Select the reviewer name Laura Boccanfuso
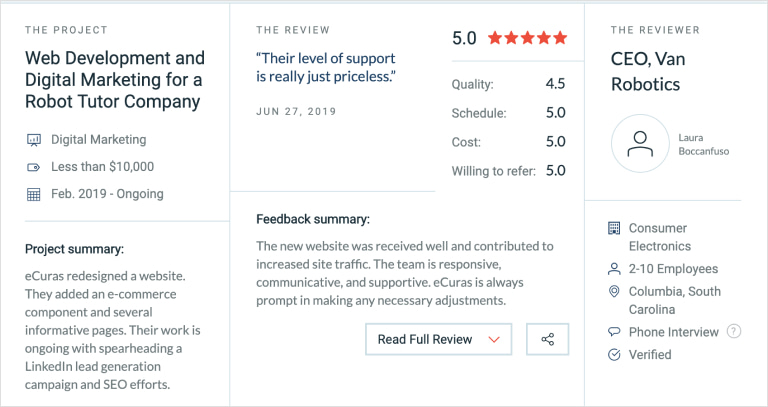The width and height of the screenshot is (768, 407). point(703,144)
